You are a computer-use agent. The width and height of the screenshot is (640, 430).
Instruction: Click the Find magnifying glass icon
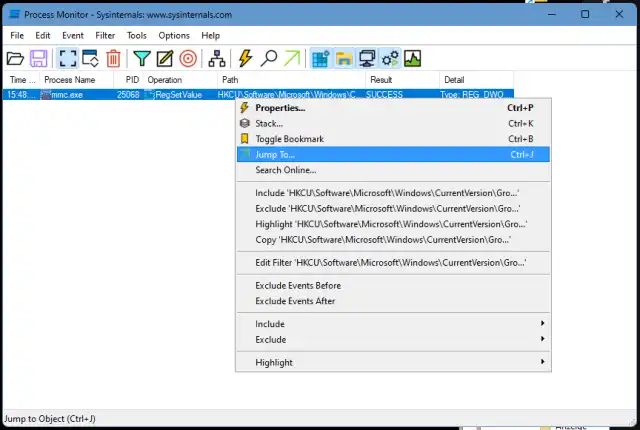pyautogui.click(x=268, y=59)
